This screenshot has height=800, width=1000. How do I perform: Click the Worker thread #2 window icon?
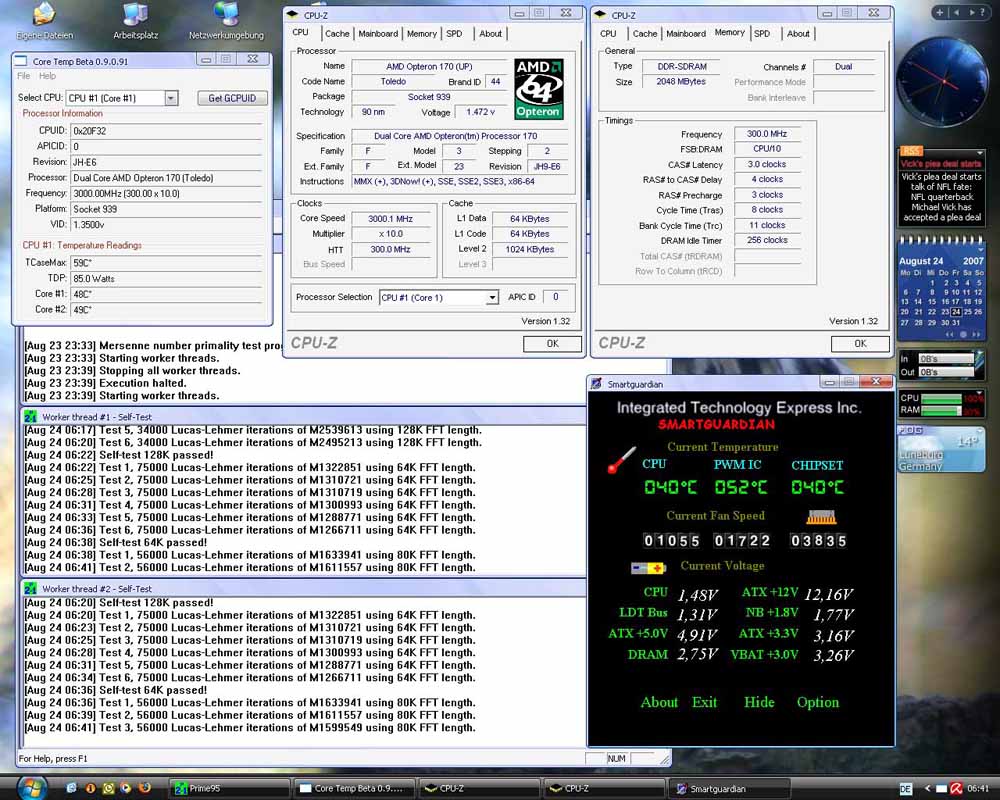coord(30,588)
